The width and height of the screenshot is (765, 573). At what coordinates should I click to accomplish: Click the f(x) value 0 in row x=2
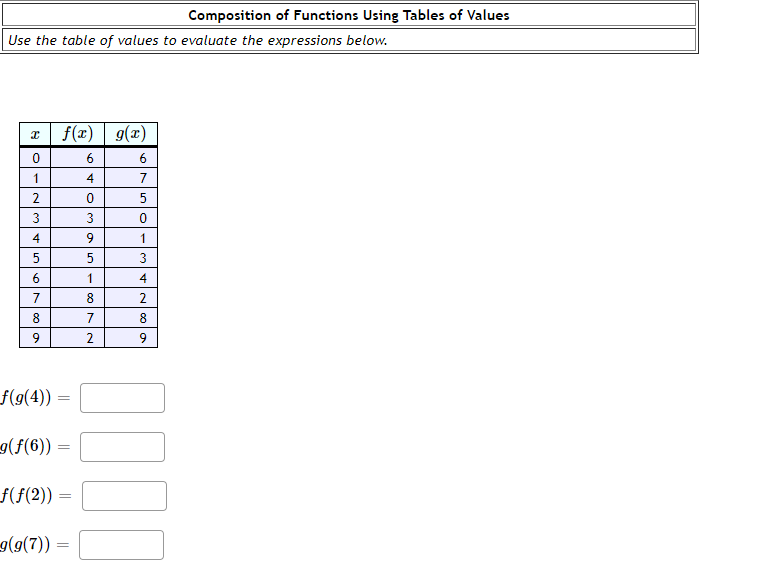coord(90,198)
